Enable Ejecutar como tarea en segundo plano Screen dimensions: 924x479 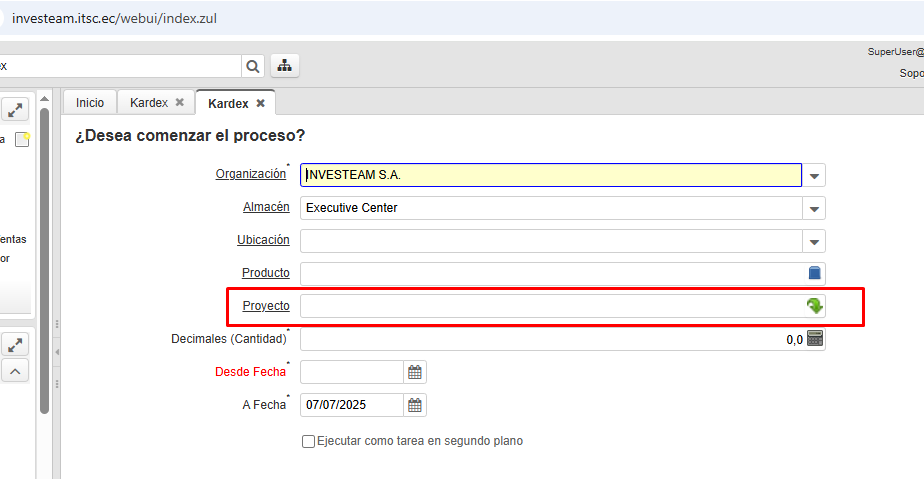(309, 441)
